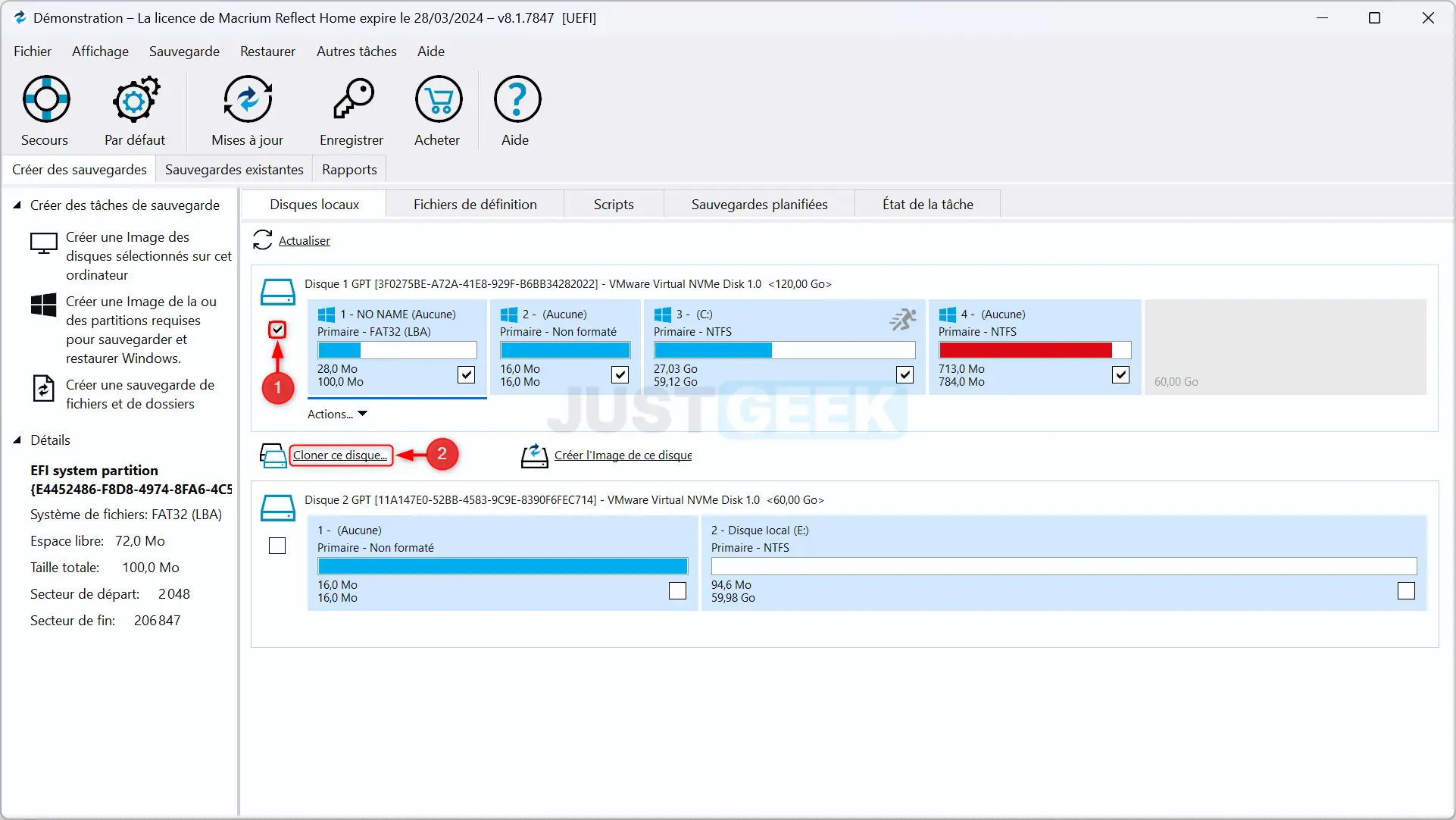This screenshot has height=820, width=1456.
Task: Open the Affichage menu
Action: pyautogui.click(x=100, y=51)
